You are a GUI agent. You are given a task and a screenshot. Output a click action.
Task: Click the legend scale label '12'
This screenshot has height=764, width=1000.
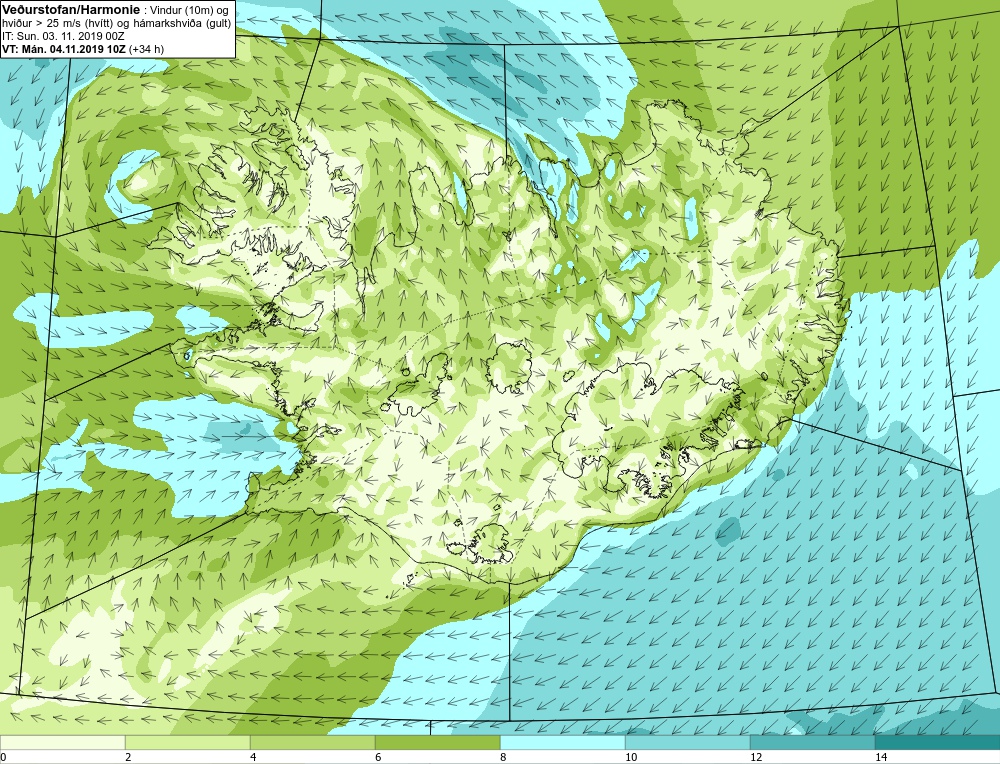(756, 758)
